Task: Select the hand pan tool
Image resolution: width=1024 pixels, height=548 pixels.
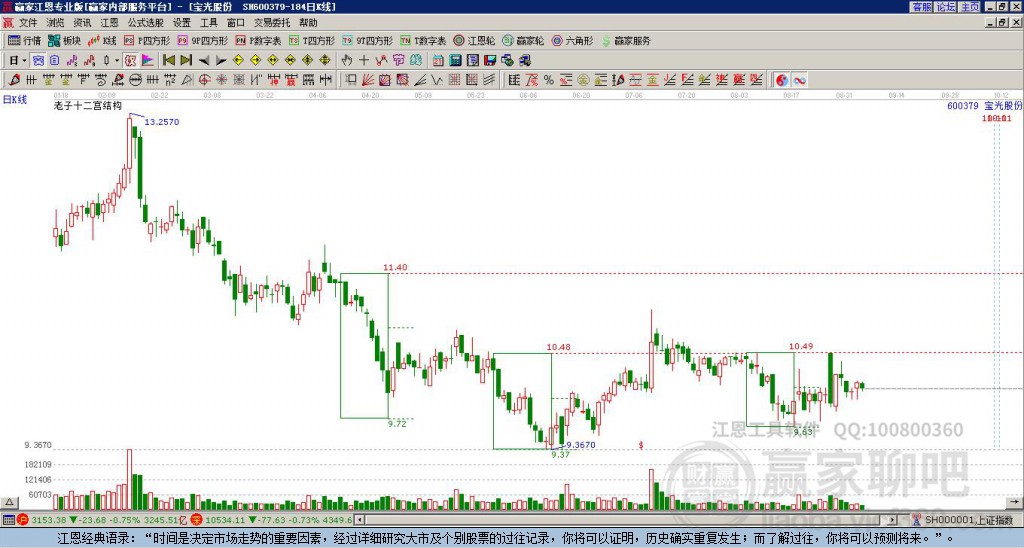Action: (x=347, y=61)
